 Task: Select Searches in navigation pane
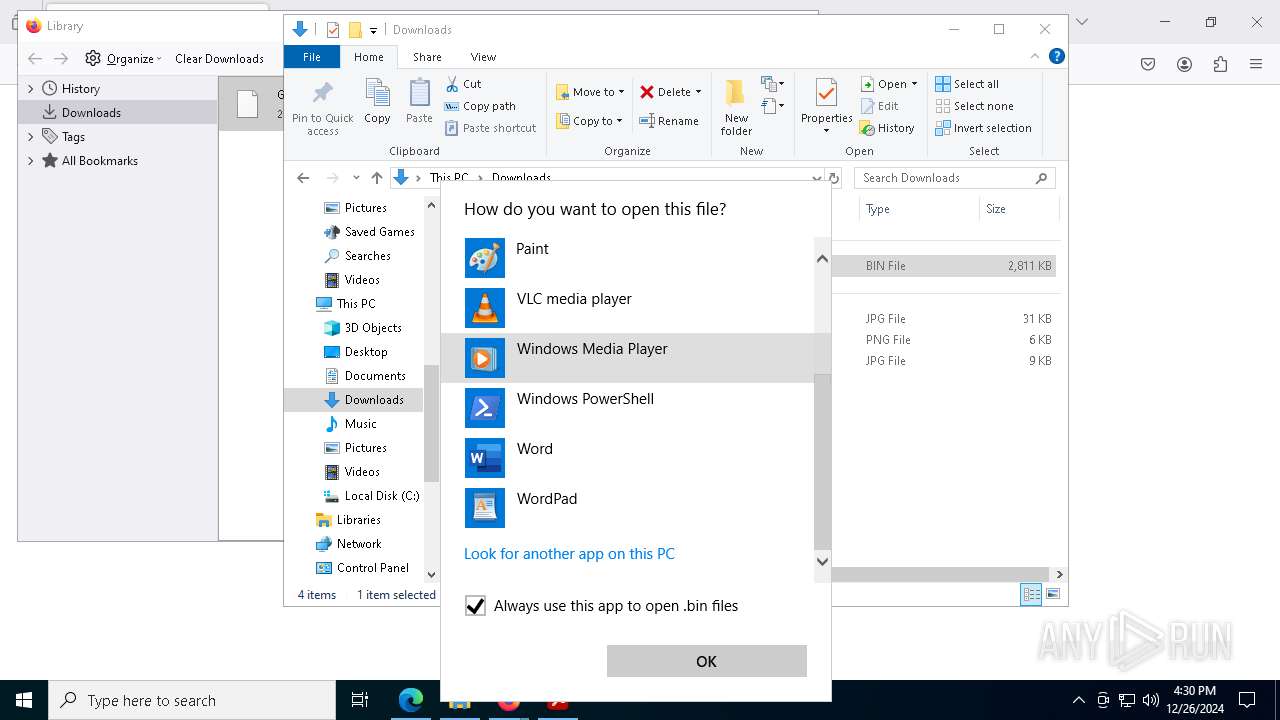point(357,256)
